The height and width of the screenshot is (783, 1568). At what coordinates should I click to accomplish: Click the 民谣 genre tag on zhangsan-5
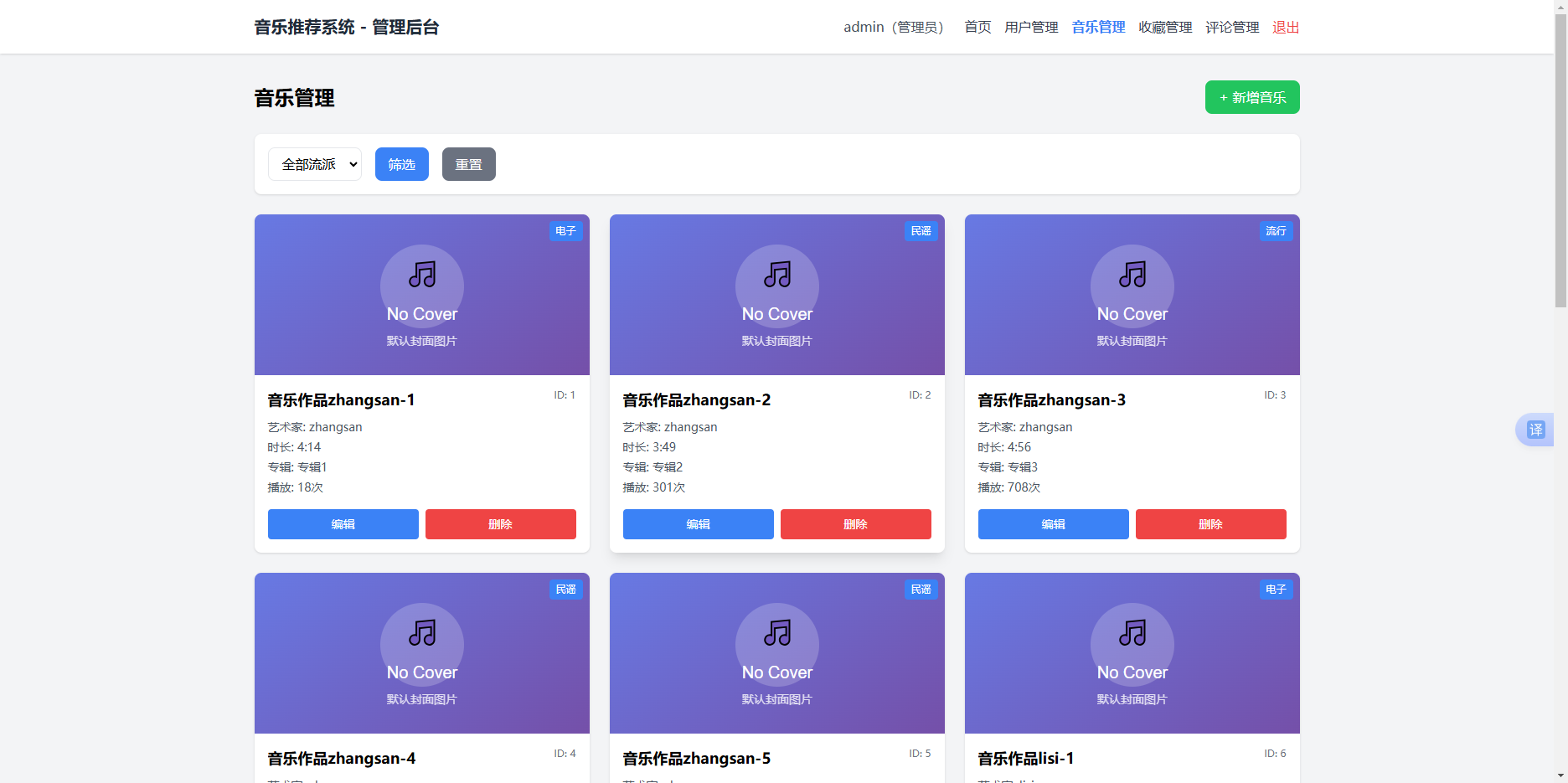click(x=921, y=590)
